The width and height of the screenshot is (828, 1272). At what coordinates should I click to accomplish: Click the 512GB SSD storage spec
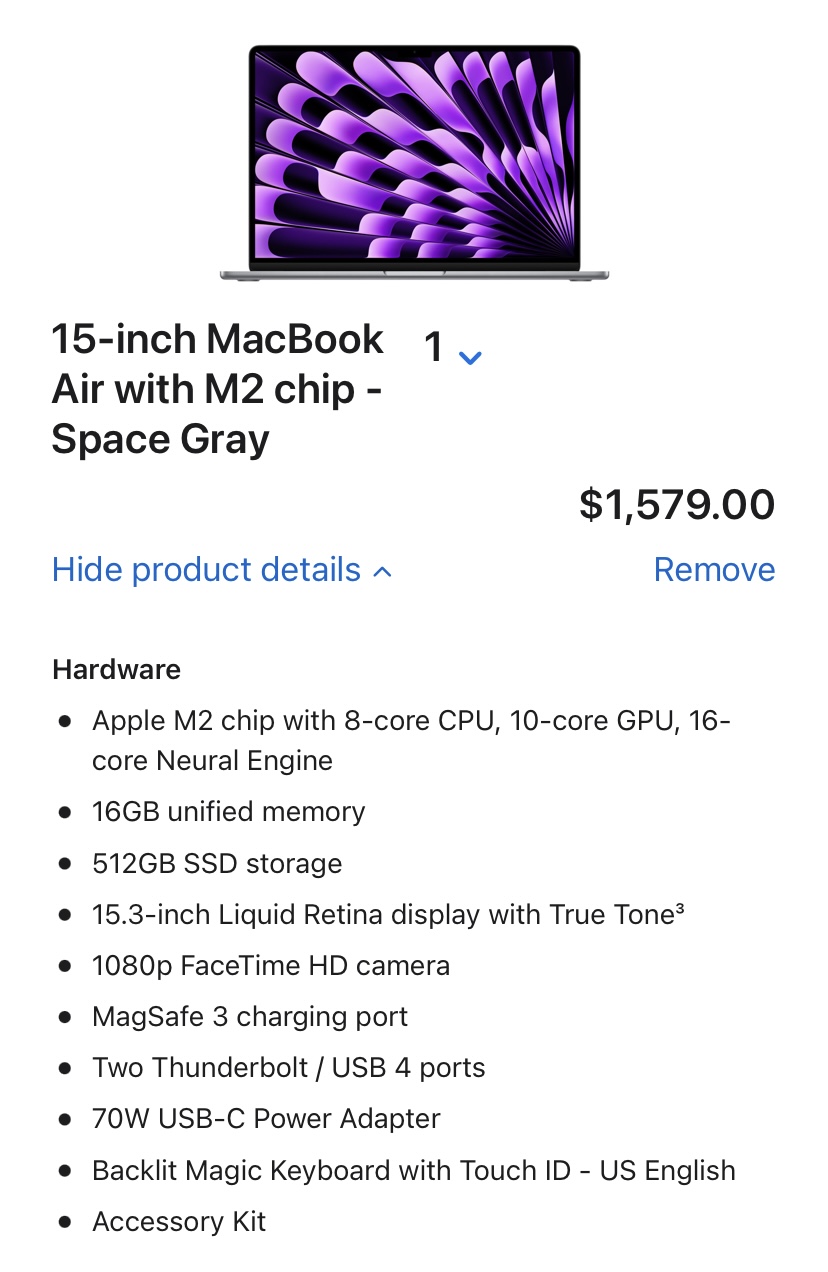click(216, 863)
